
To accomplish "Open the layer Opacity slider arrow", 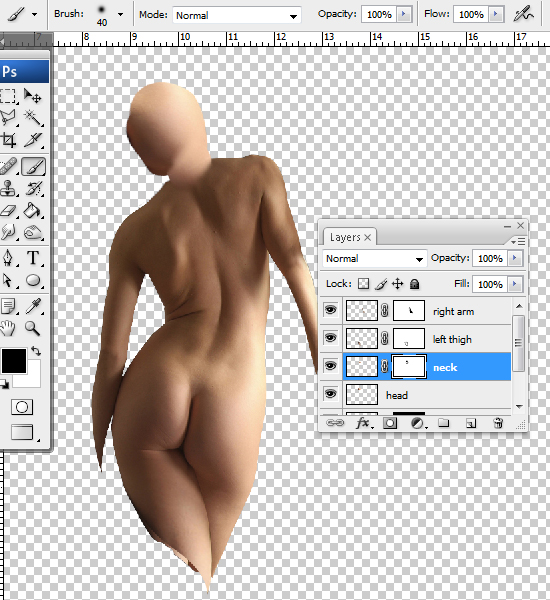I will pyautogui.click(x=515, y=258).
